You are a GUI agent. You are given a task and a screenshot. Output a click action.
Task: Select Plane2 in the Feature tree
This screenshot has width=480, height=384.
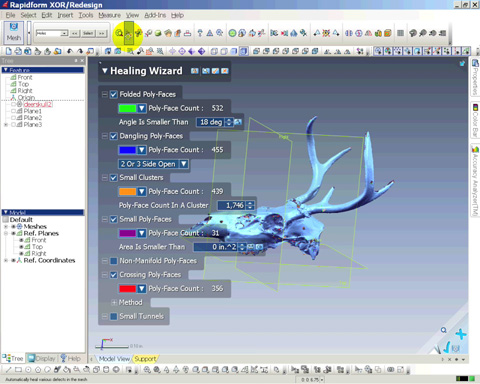(x=33, y=118)
